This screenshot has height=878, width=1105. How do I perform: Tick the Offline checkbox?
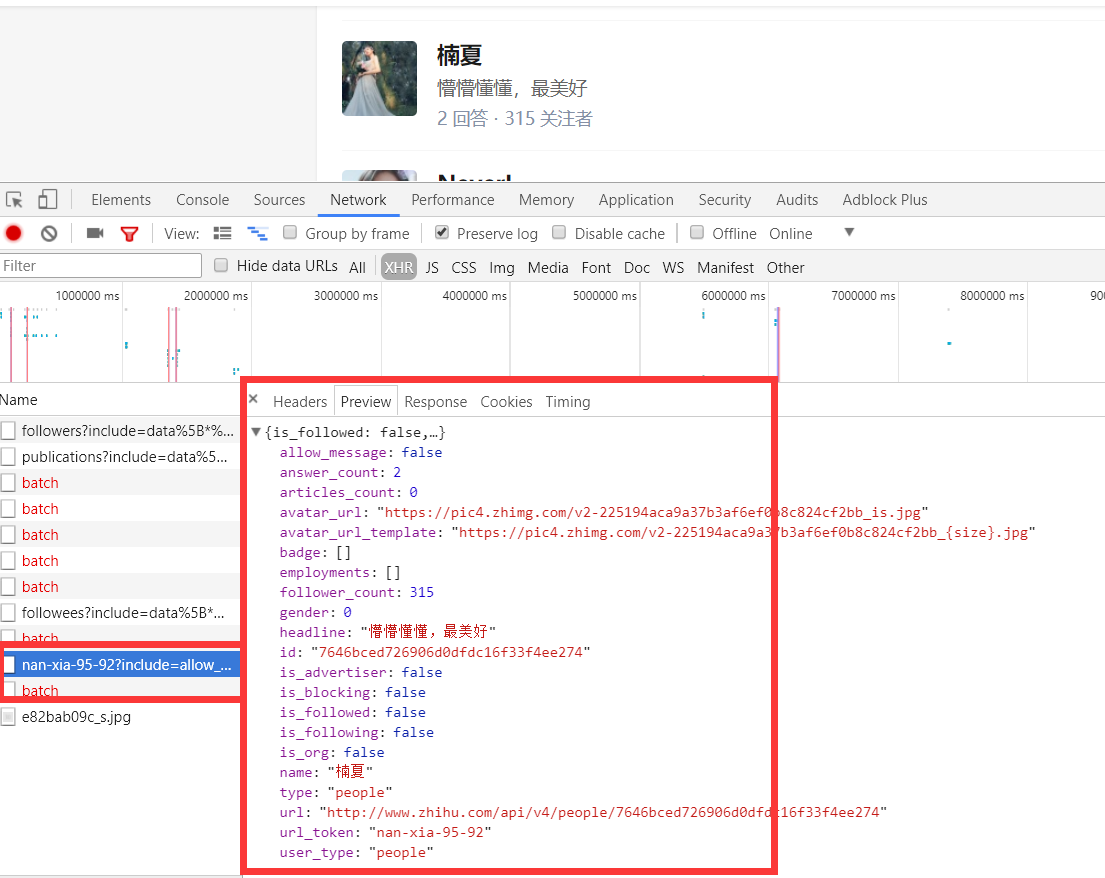point(697,233)
